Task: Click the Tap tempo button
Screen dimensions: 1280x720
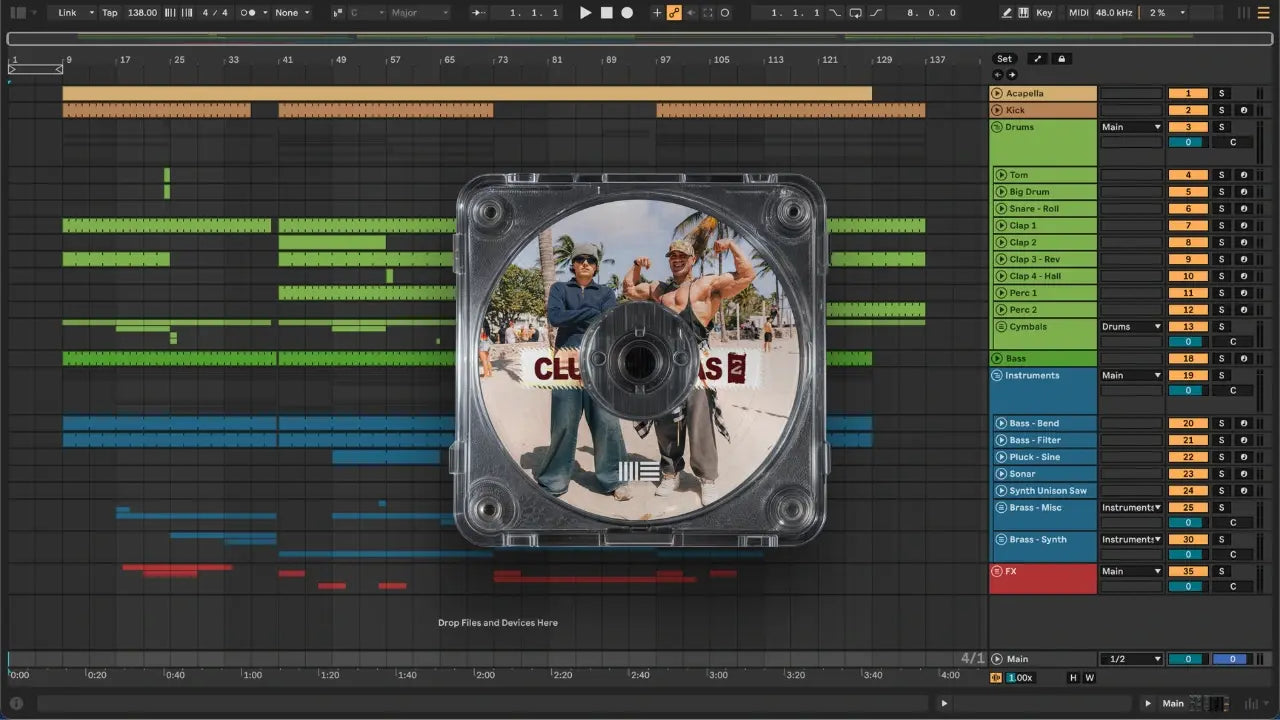Action: coord(110,13)
